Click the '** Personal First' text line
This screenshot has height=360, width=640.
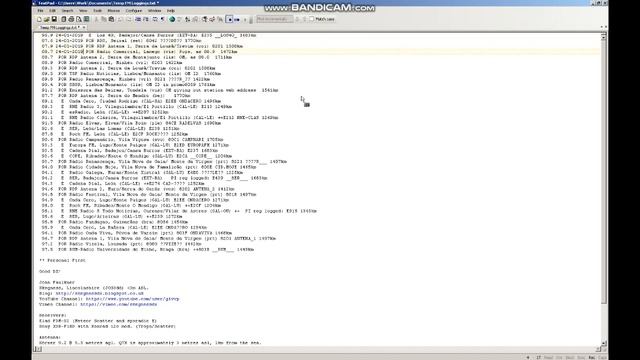[62, 260]
